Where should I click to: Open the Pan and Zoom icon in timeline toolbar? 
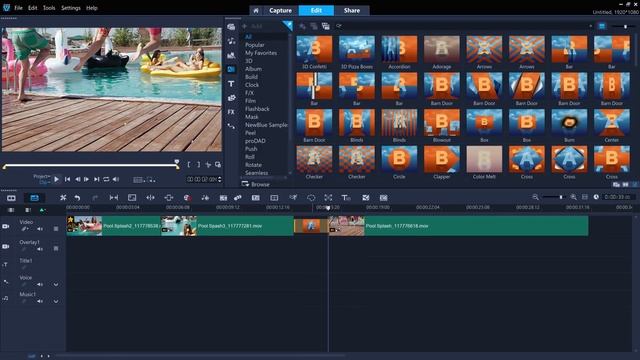[328, 198]
